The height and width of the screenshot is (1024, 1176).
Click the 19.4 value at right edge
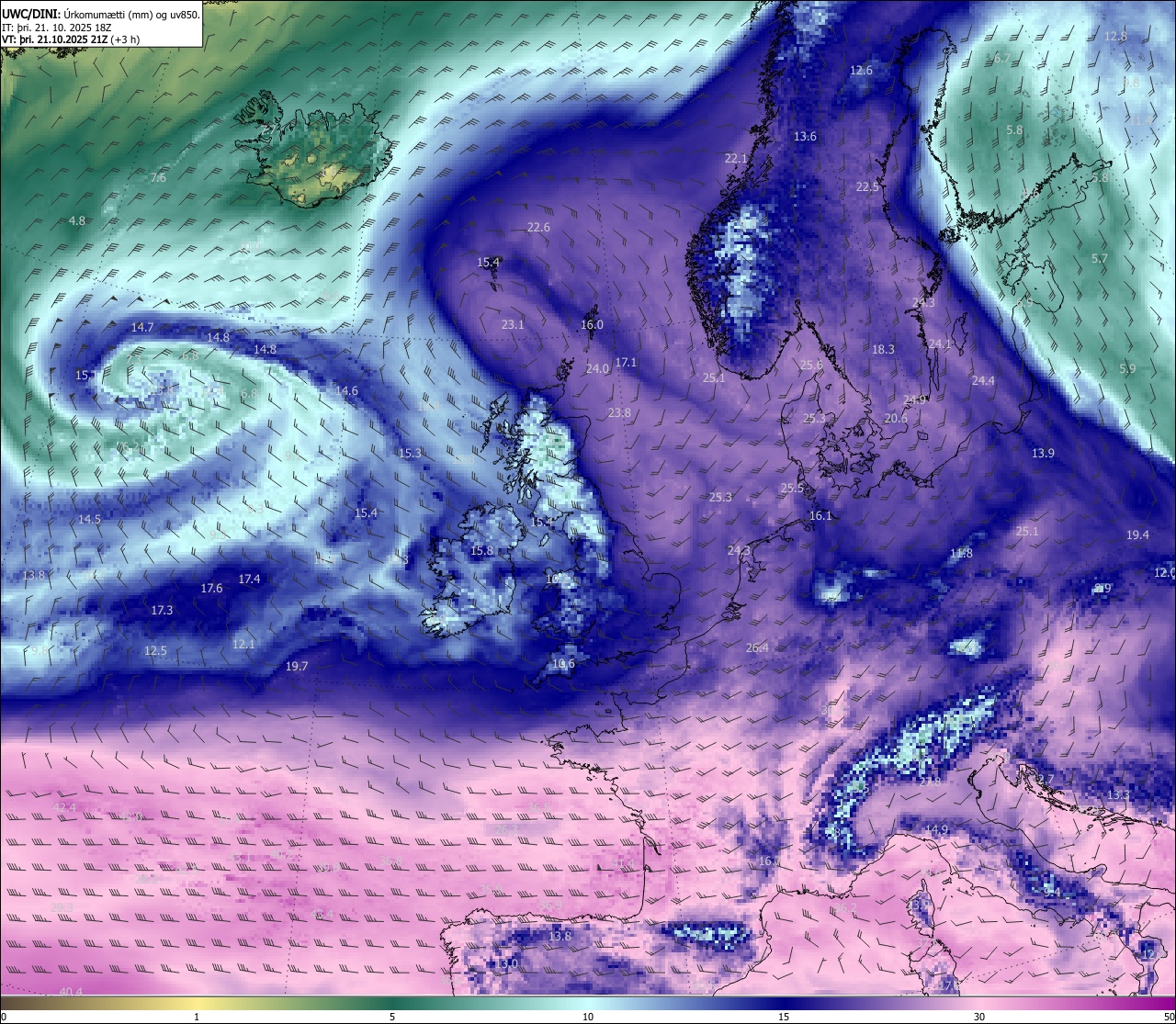pos(1137,535)
